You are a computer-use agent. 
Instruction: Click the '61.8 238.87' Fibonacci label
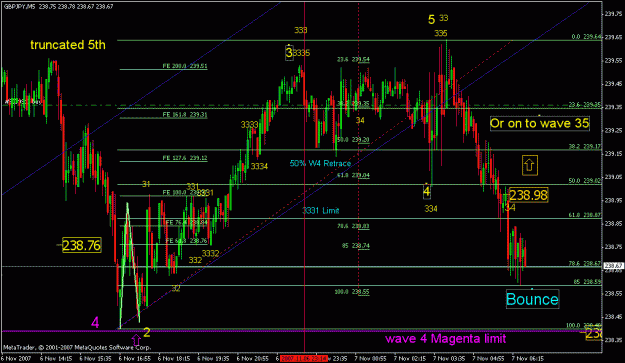(585, 215)
